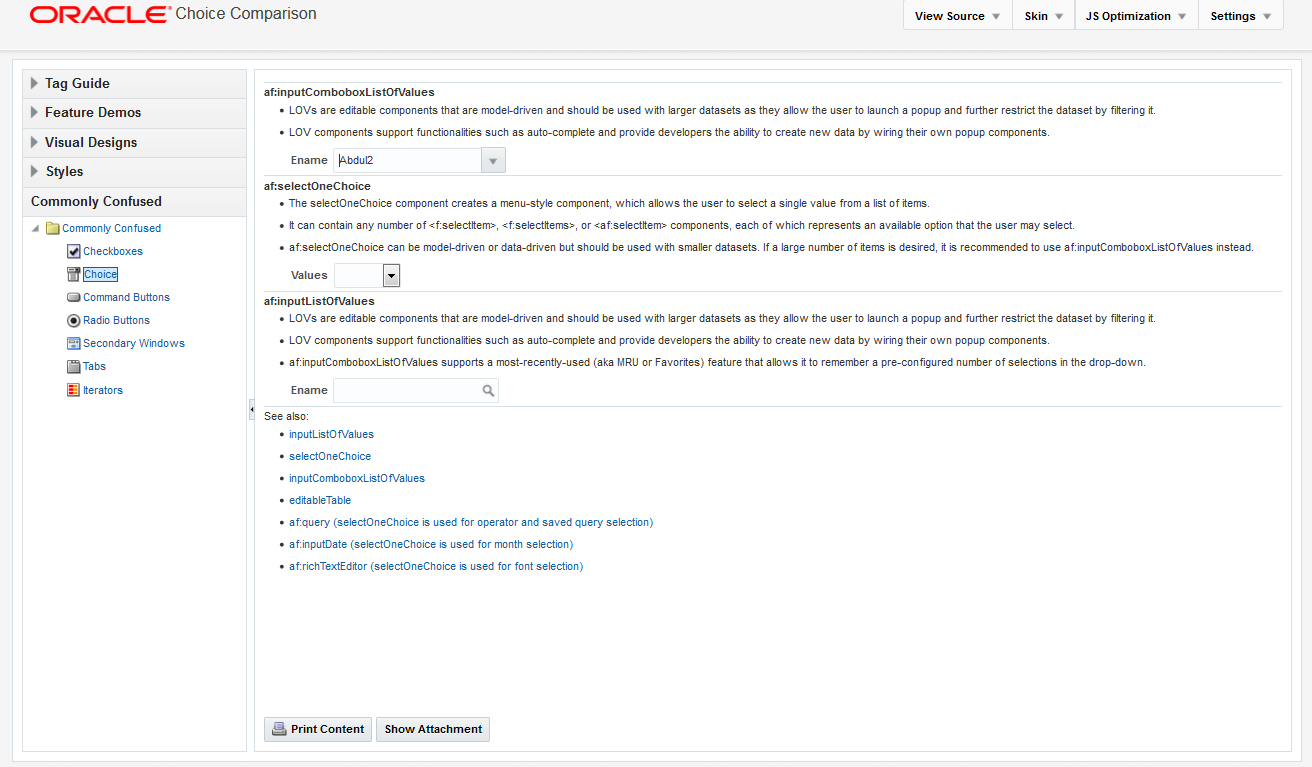Select Checkboxes in the tree
This screenshot has height=767, width=1312.
[113, 252]
